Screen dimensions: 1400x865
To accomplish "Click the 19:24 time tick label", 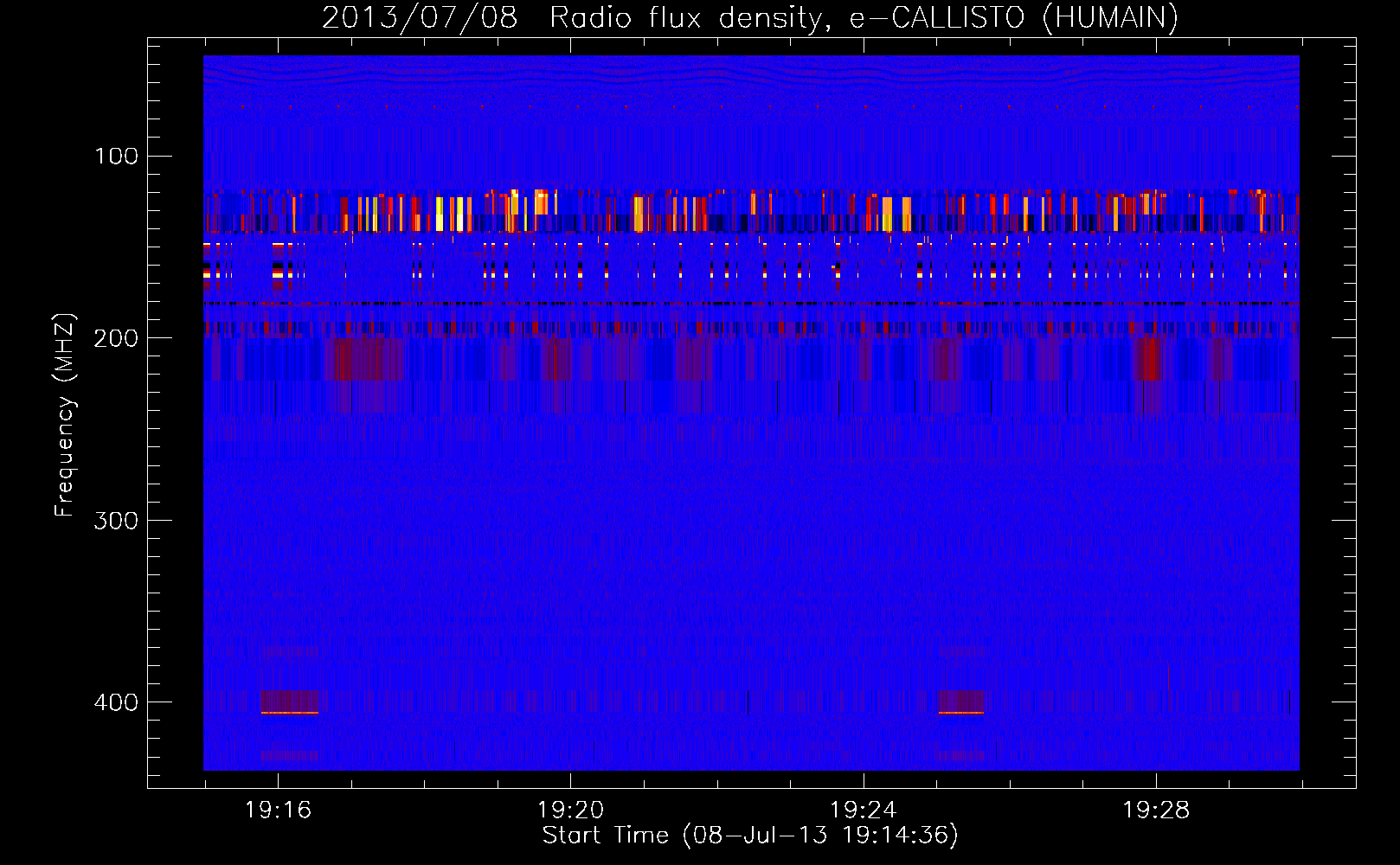I will pos(864,811).
